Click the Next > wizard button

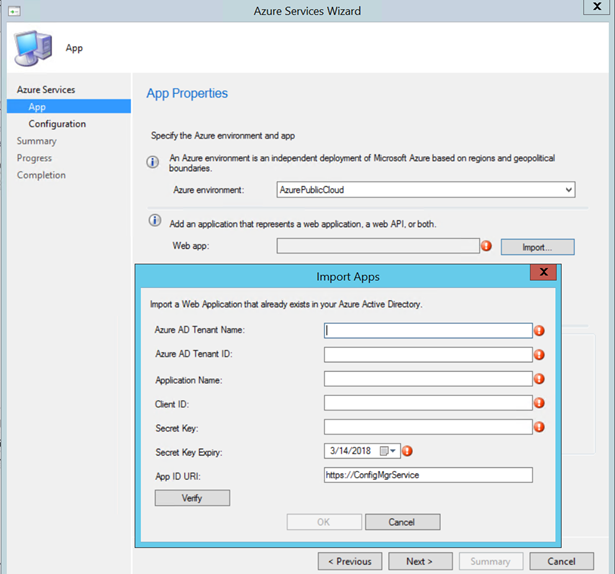pyautogui.click(x=420, y=561)
